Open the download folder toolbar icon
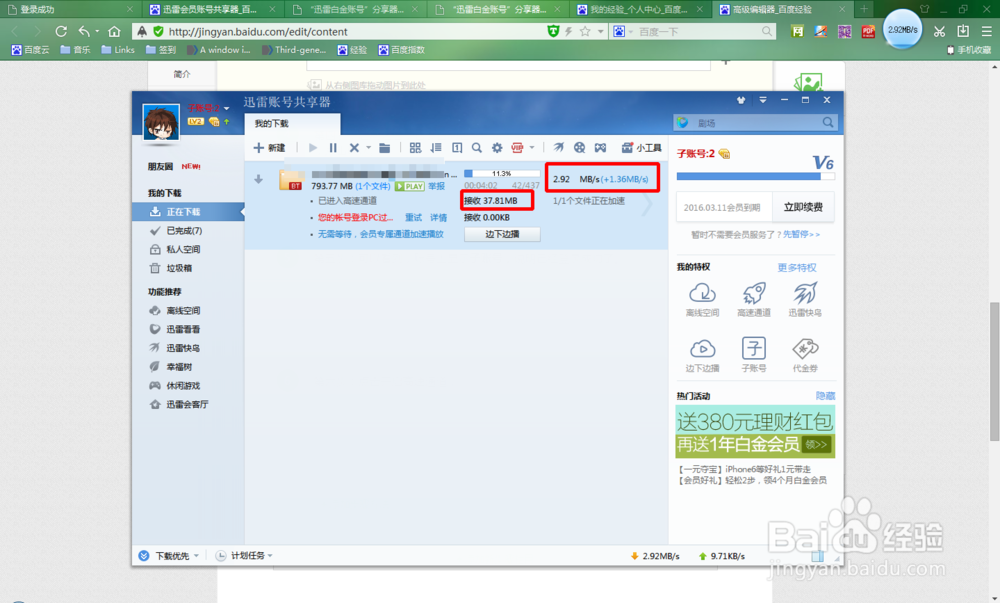The height and width of the screenshot is (603, 1000). (385, 148)
